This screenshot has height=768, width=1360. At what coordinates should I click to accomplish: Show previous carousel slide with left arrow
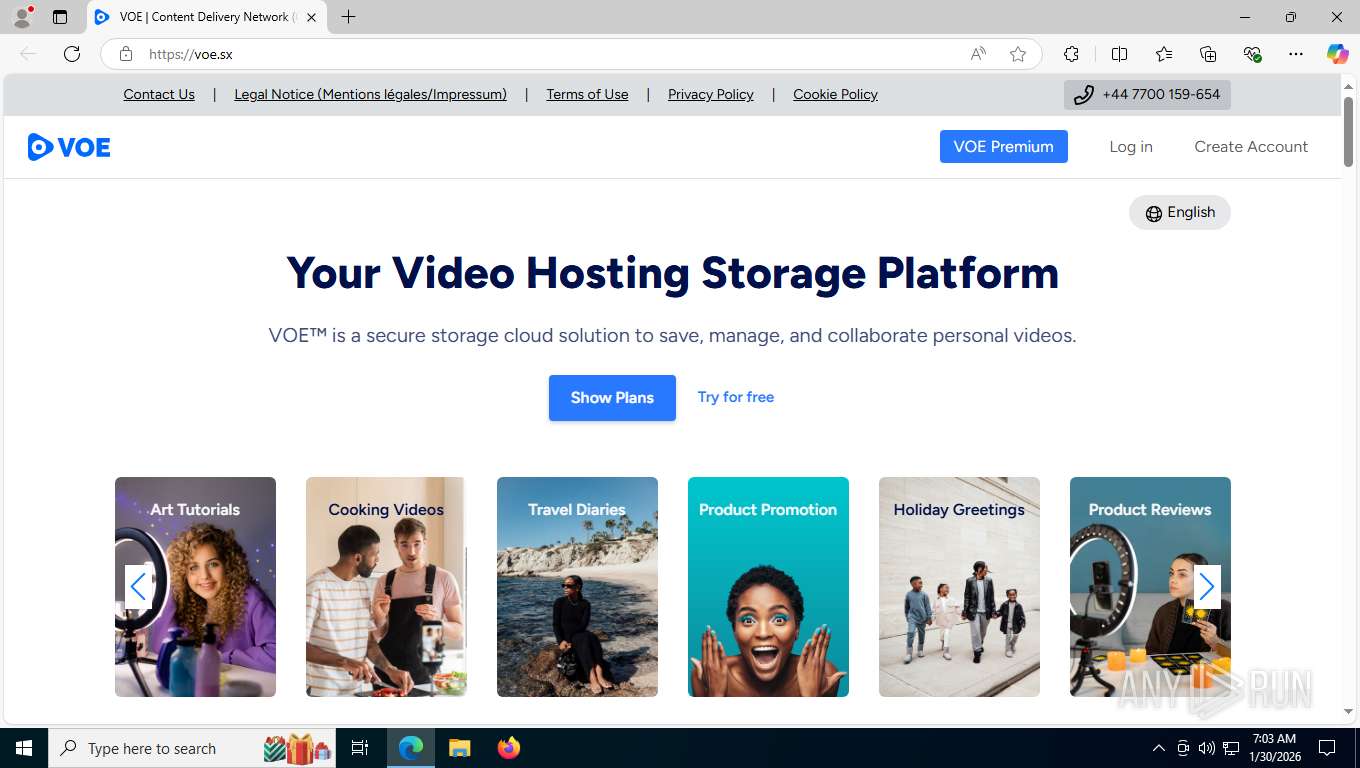[x=138, y=587]
